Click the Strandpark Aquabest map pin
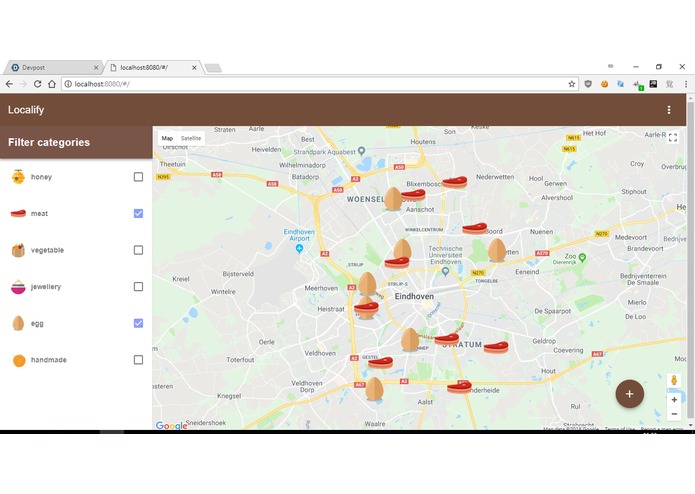The width and height of the screenshot is (695, 494). pos(361,151)
